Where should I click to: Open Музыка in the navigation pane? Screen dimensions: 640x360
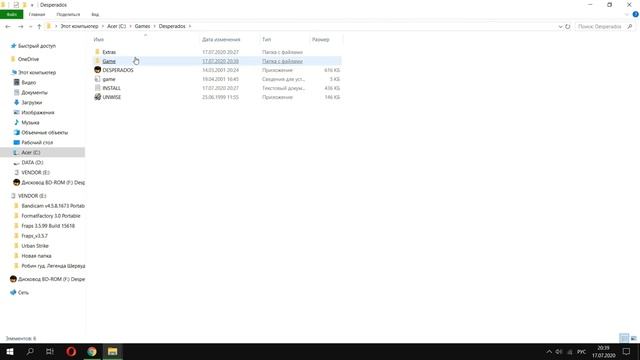30,122
